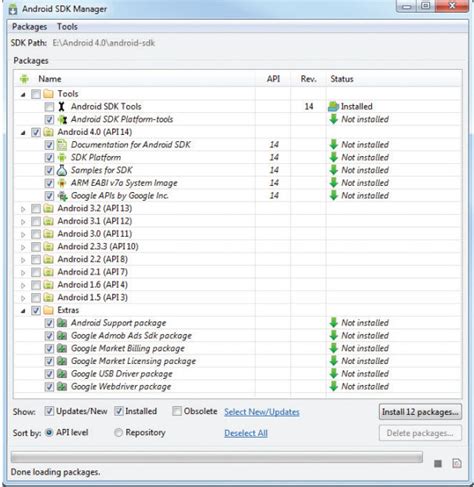Expand the Android 3.2 (API 13) group
Screen dimensions: 474x487
pos(23,209)
